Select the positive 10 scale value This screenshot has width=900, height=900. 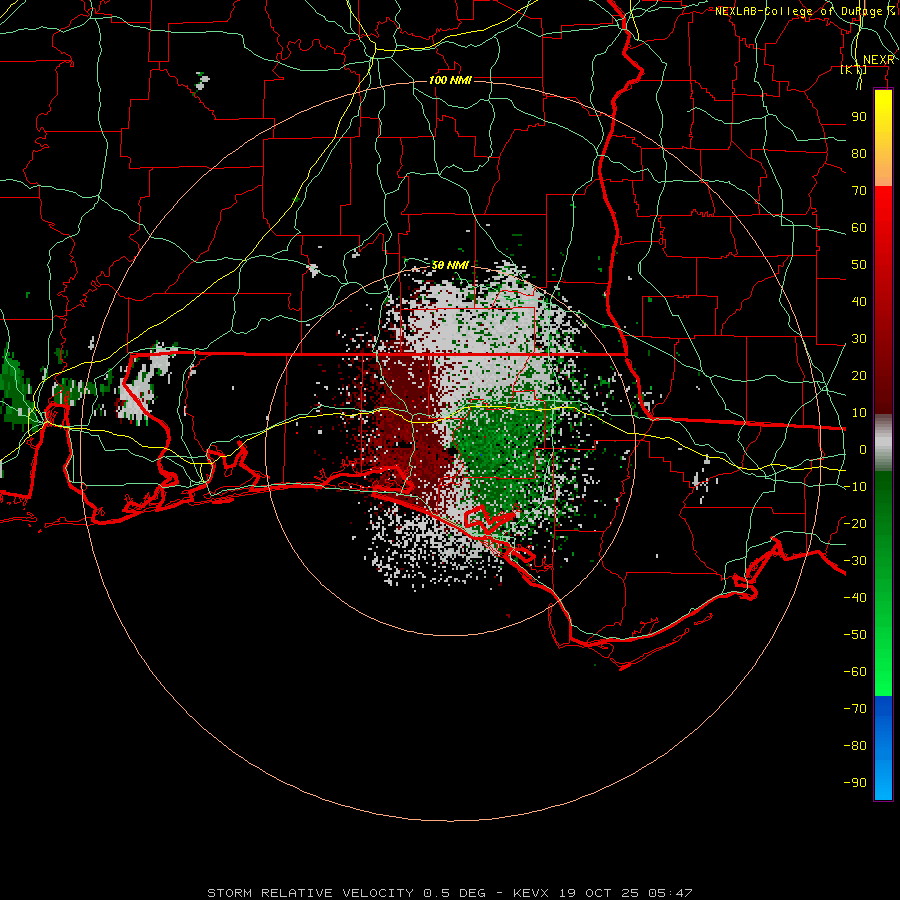tap(859, 413)
